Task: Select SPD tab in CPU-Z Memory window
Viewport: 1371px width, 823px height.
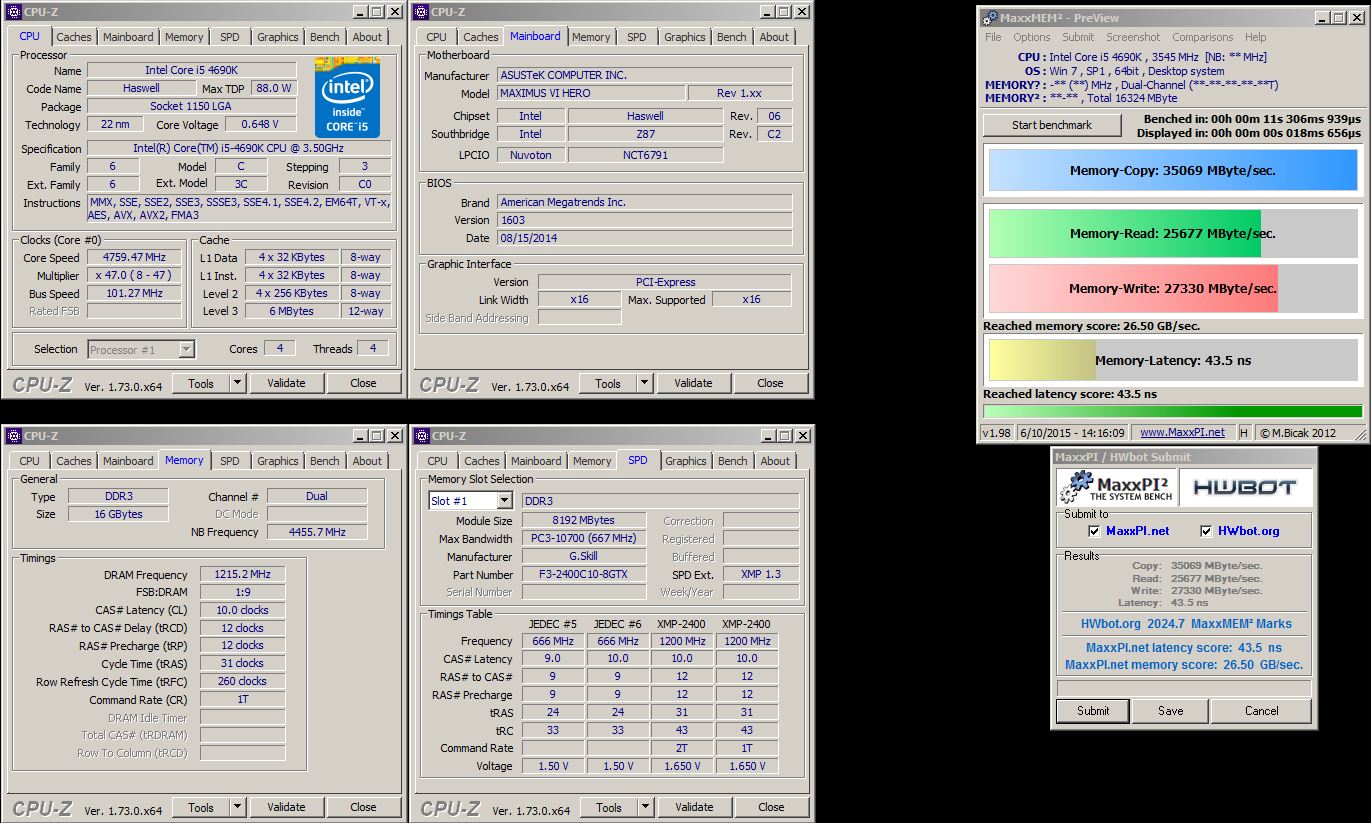Action: click(230, 461)
